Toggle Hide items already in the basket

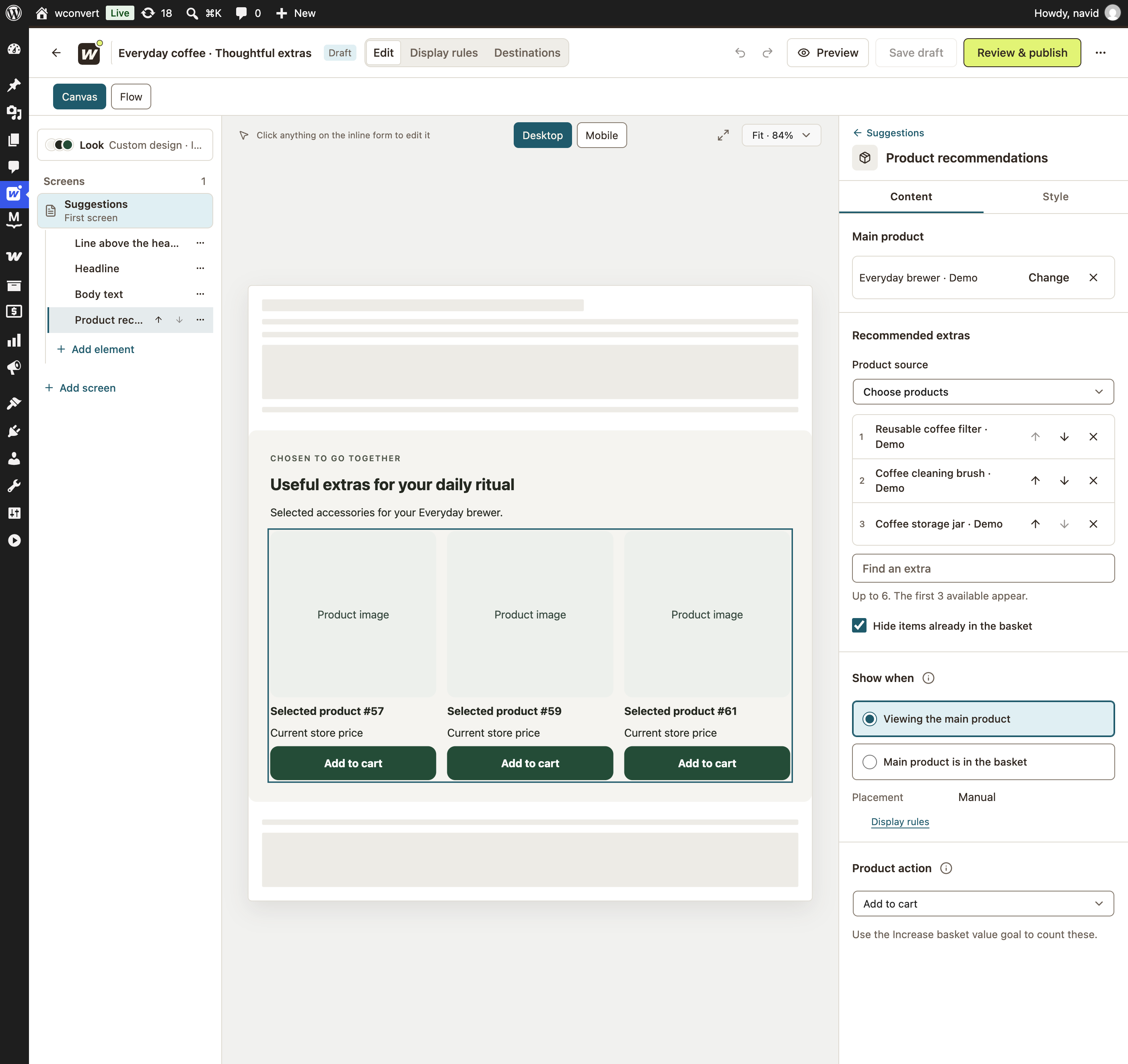(859, 626)
